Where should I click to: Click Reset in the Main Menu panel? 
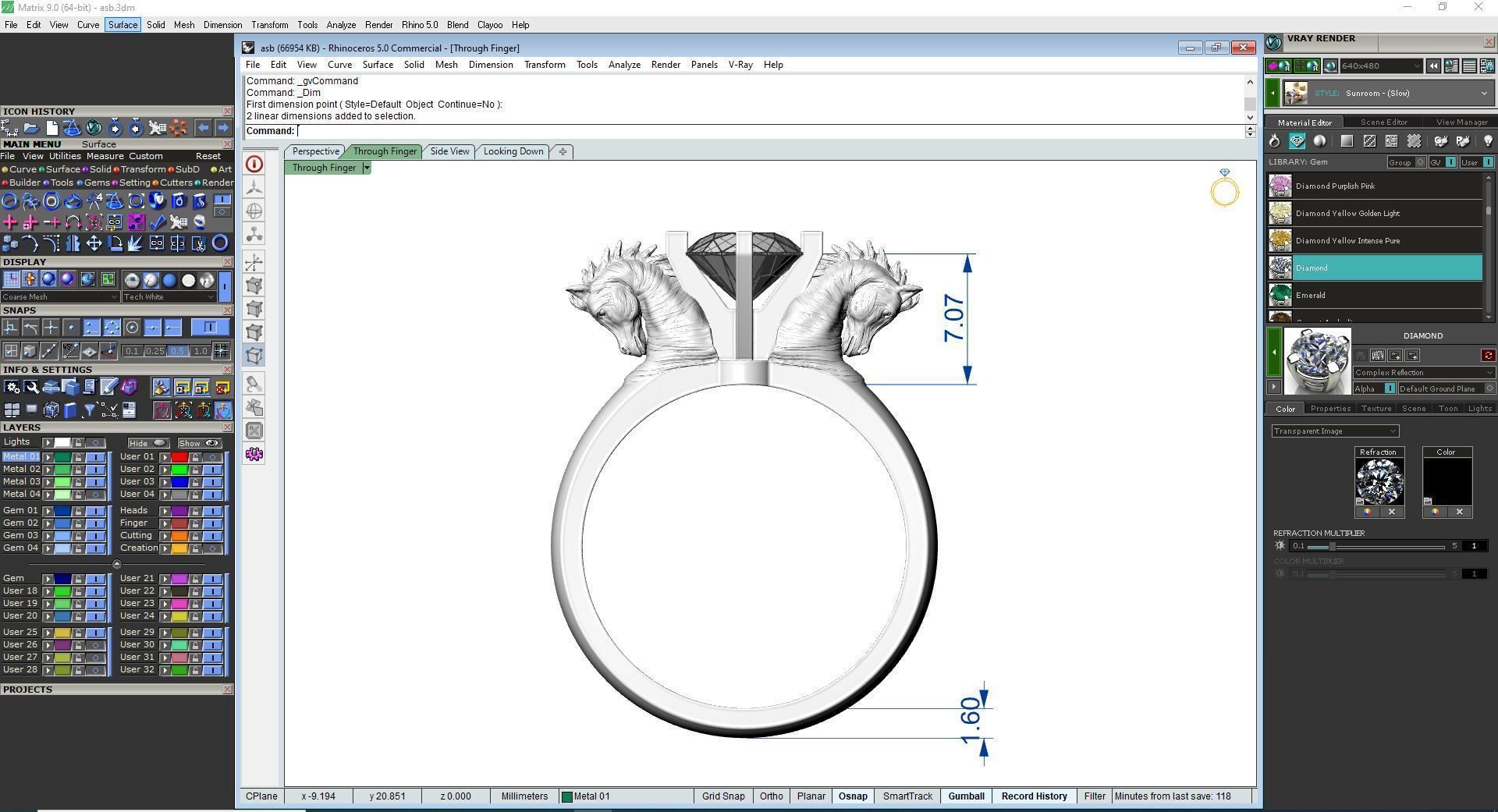point(208,156)
